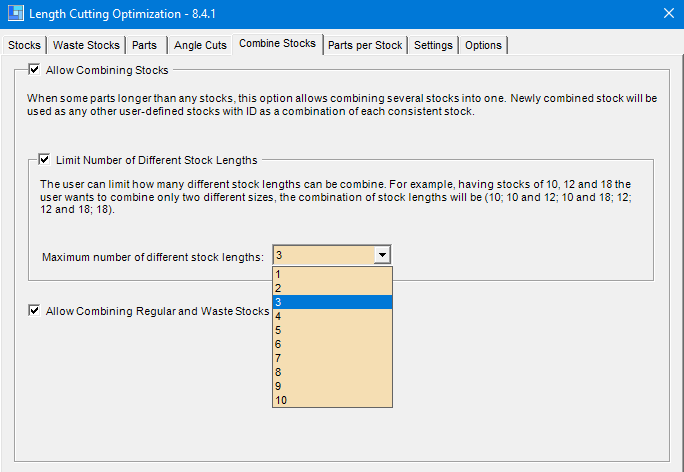
Task: Open the Angle Cuts tab
Action: pos(200,45)
